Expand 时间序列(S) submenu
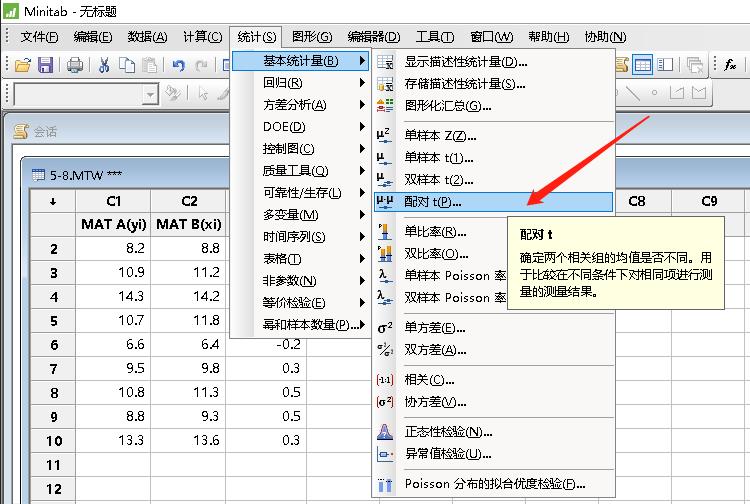 (300, 237)
